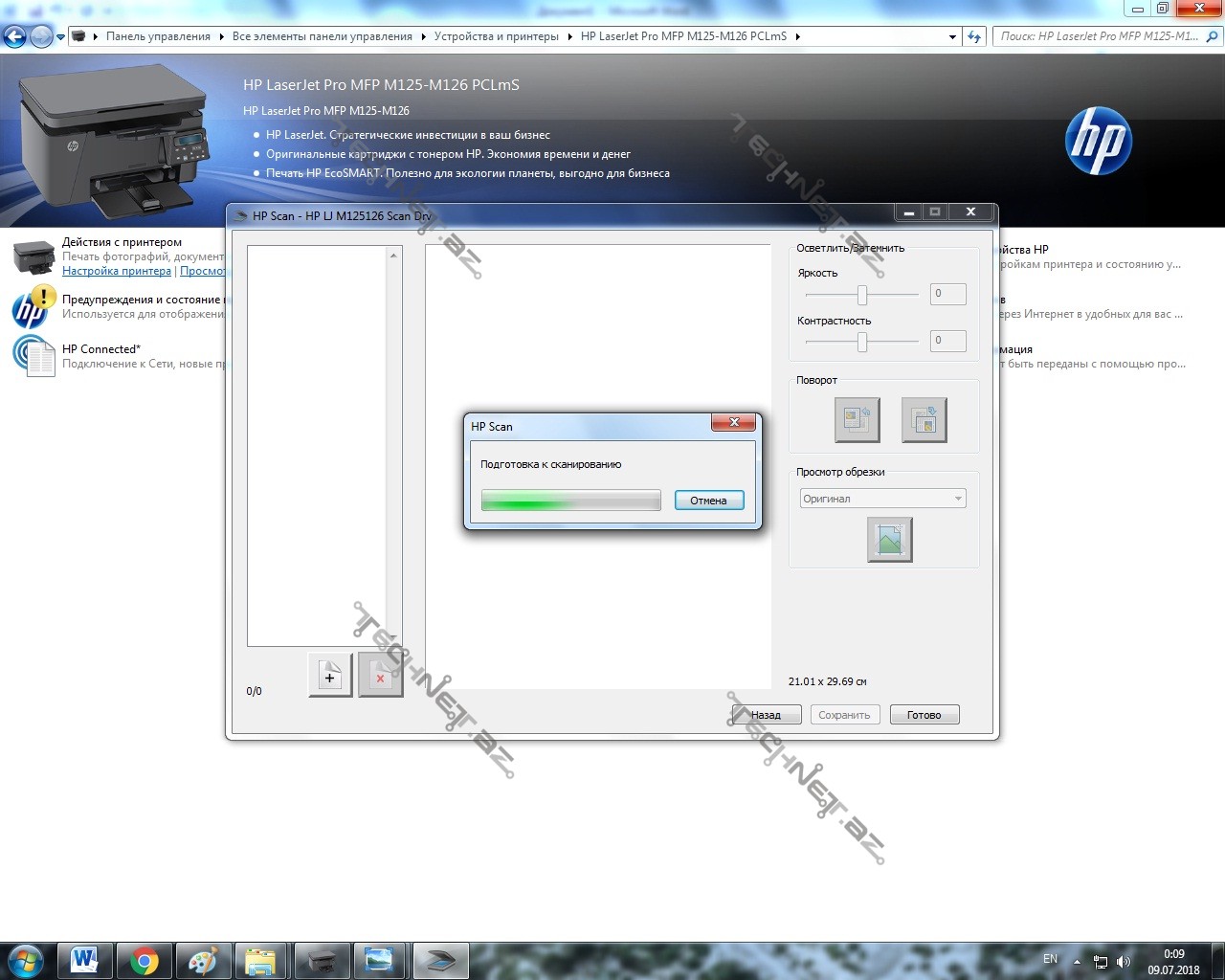This screenshot has width=1225, height=980.
Task: Add a new scan page with plus icon
Action: [x=330, y=677]
